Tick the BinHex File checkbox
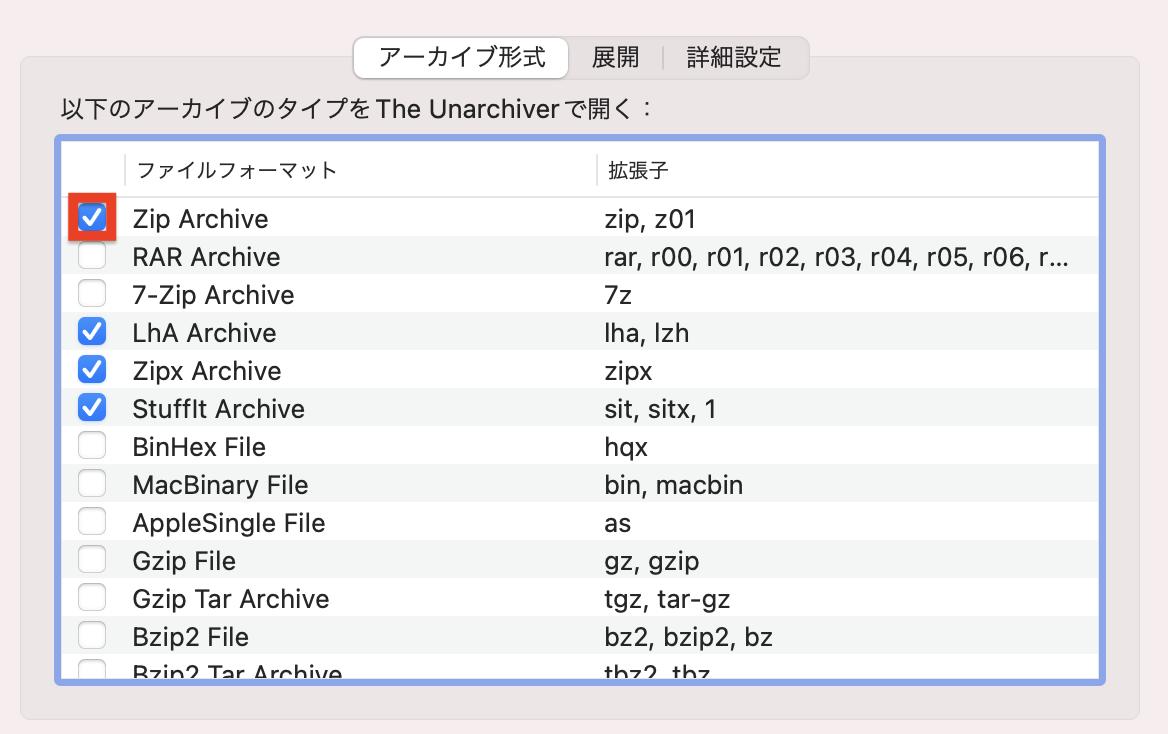 pos(92,446)
